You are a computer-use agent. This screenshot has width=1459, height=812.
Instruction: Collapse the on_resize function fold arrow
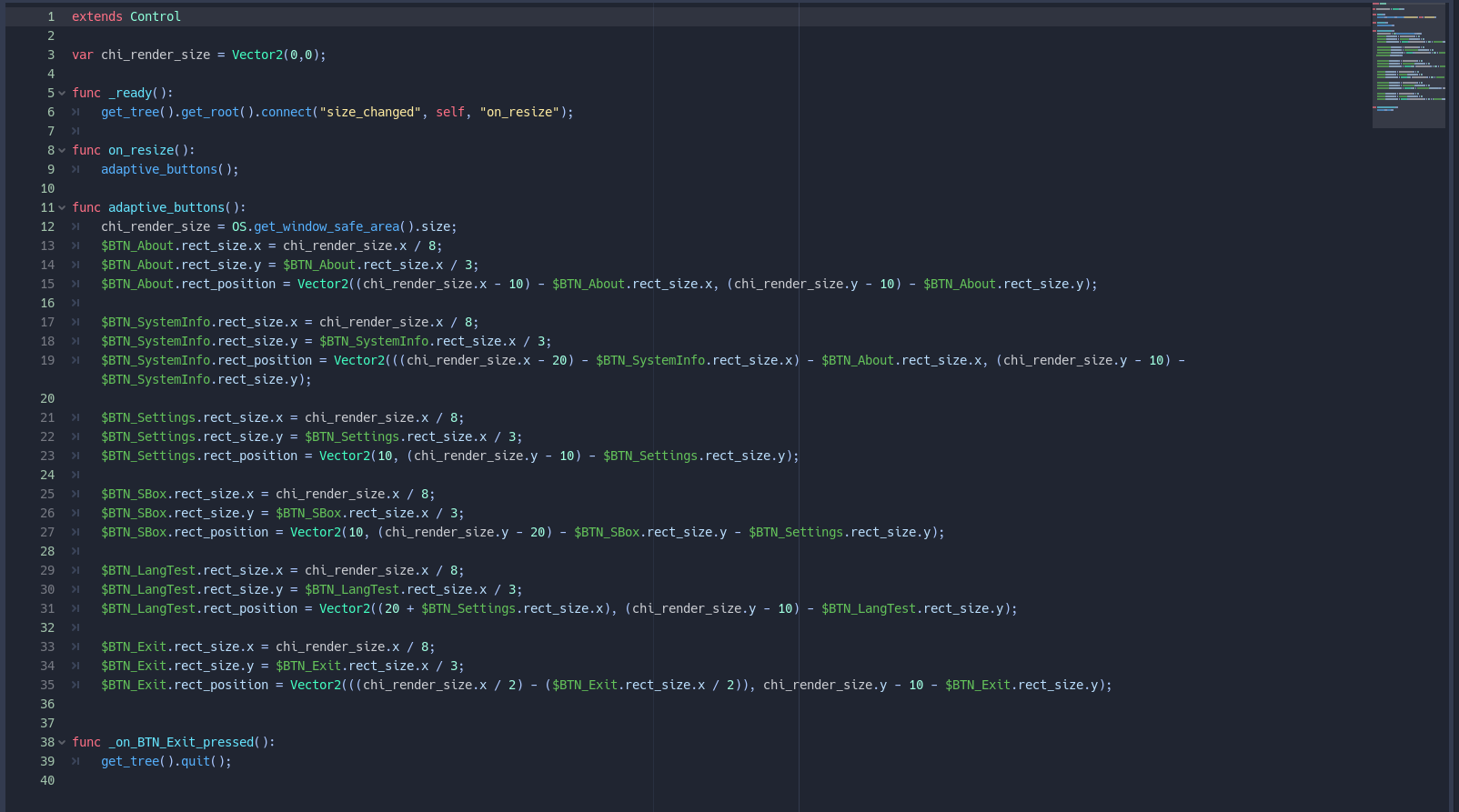pos(62,150)
